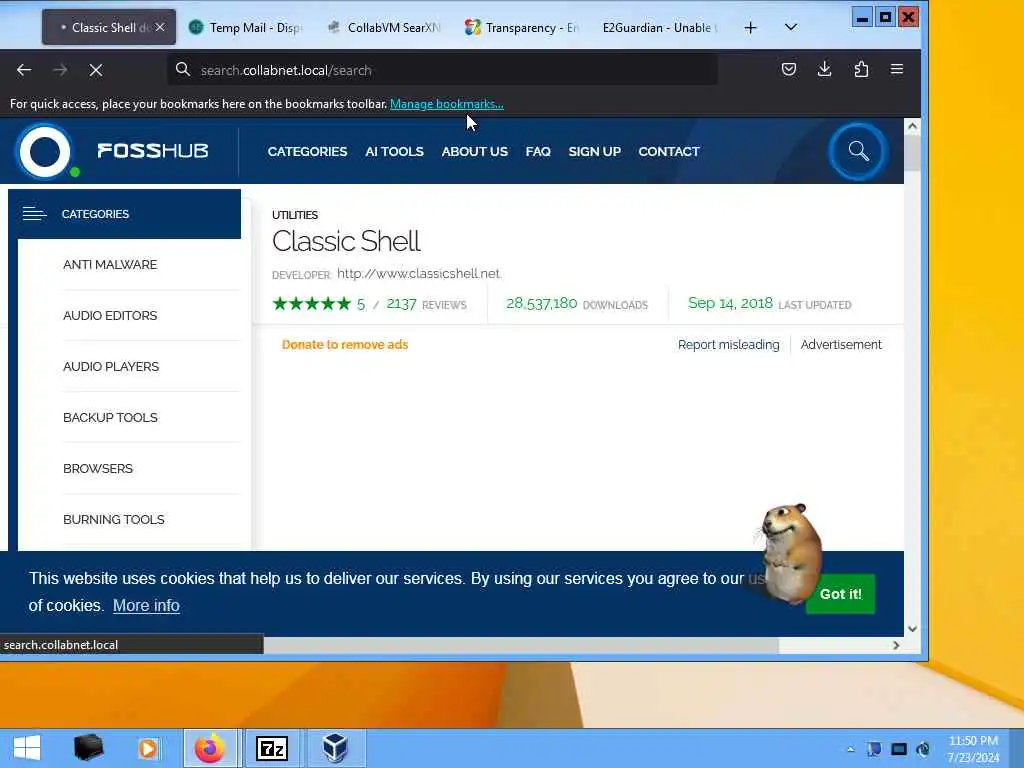Click the horizontal scrollbar right arrow
Viewport: 1024px width, 768px height.
point(896,645)
